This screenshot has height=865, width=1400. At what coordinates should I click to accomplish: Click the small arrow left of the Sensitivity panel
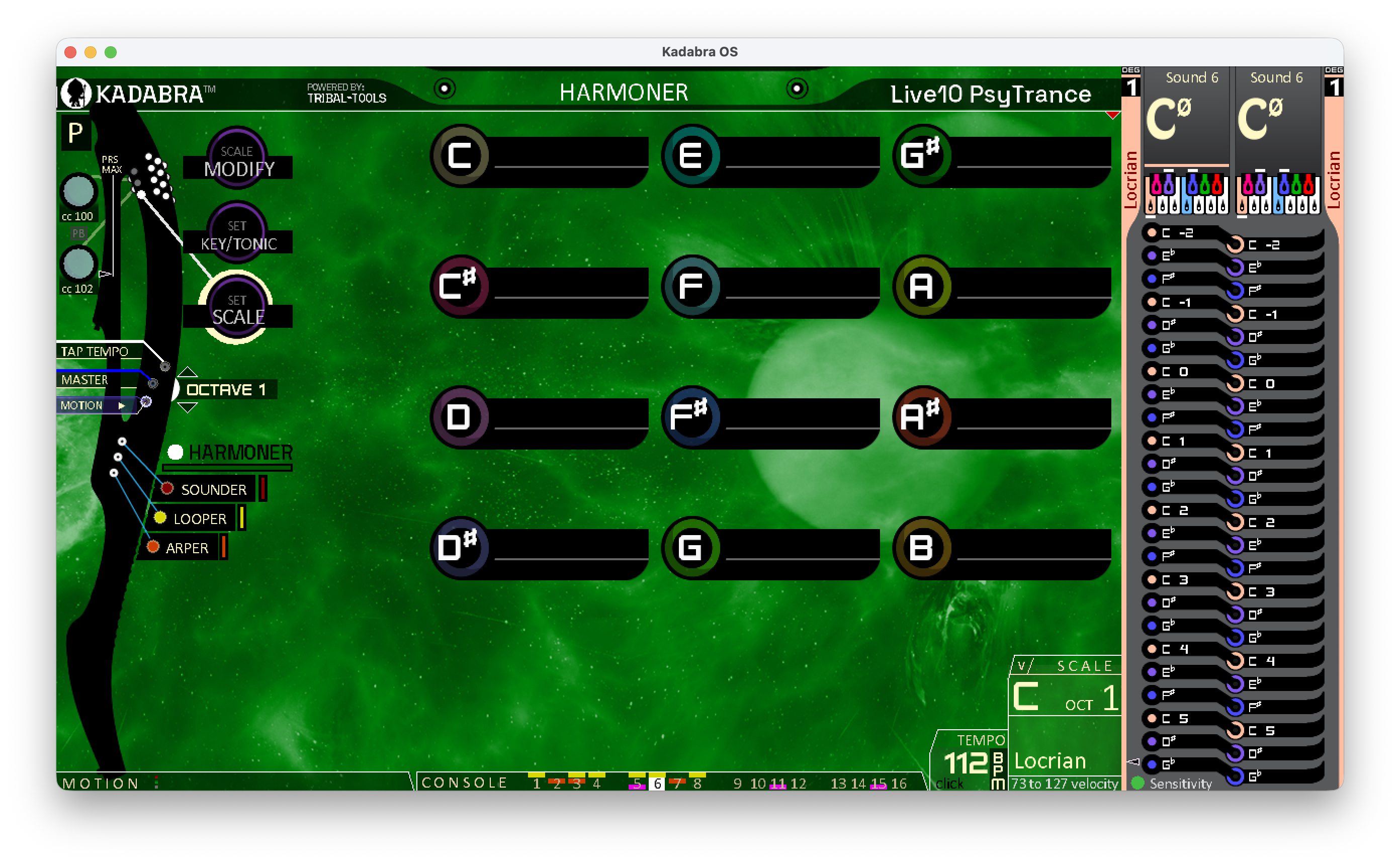pos(1132,762)
